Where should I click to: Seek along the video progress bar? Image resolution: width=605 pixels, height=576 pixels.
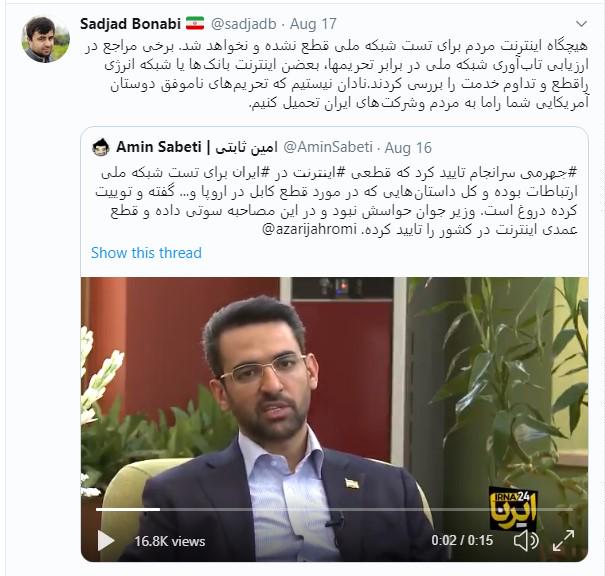pos(335,510)
